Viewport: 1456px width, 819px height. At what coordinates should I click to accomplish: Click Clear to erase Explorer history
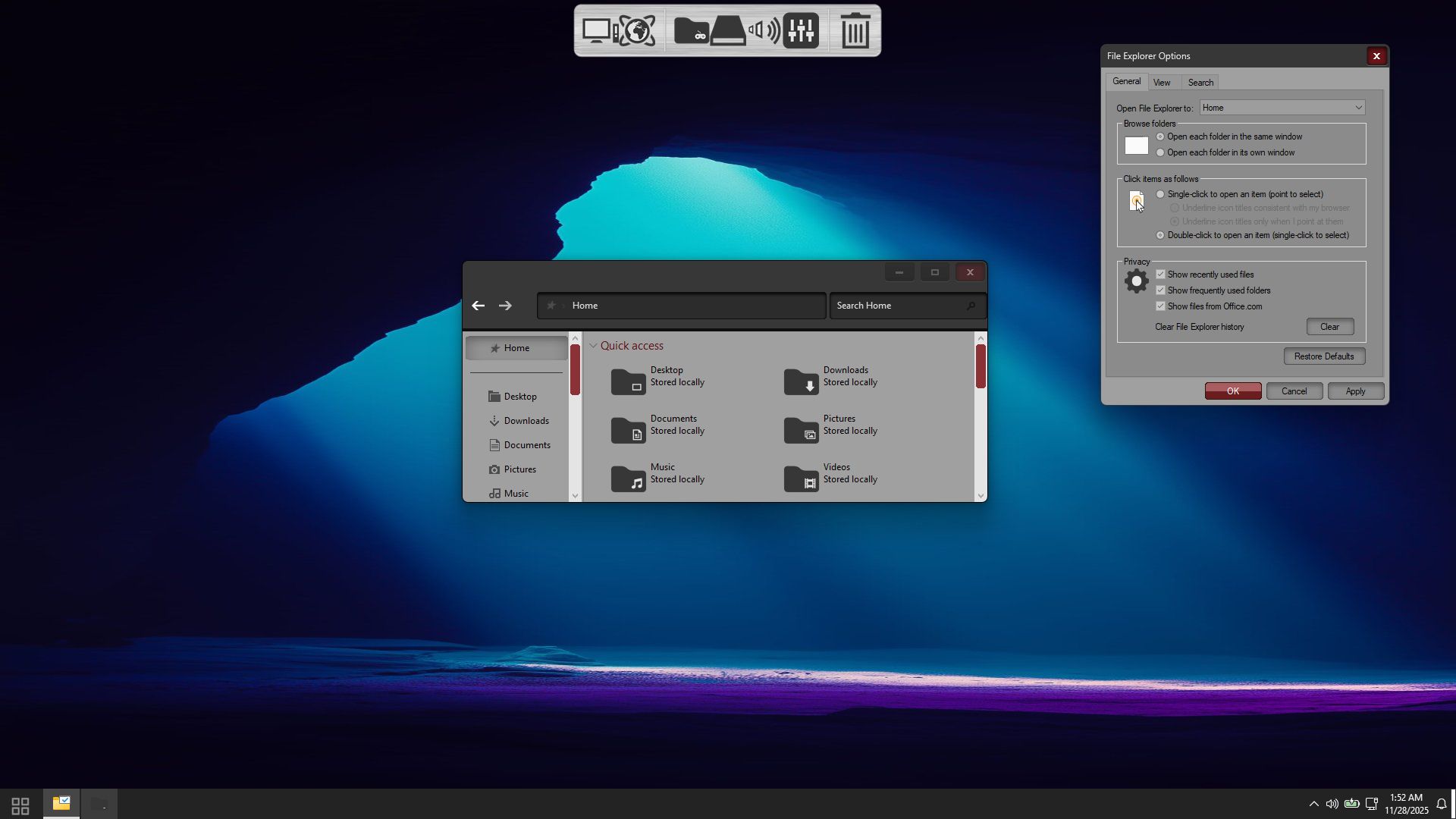click(1329, 327)
